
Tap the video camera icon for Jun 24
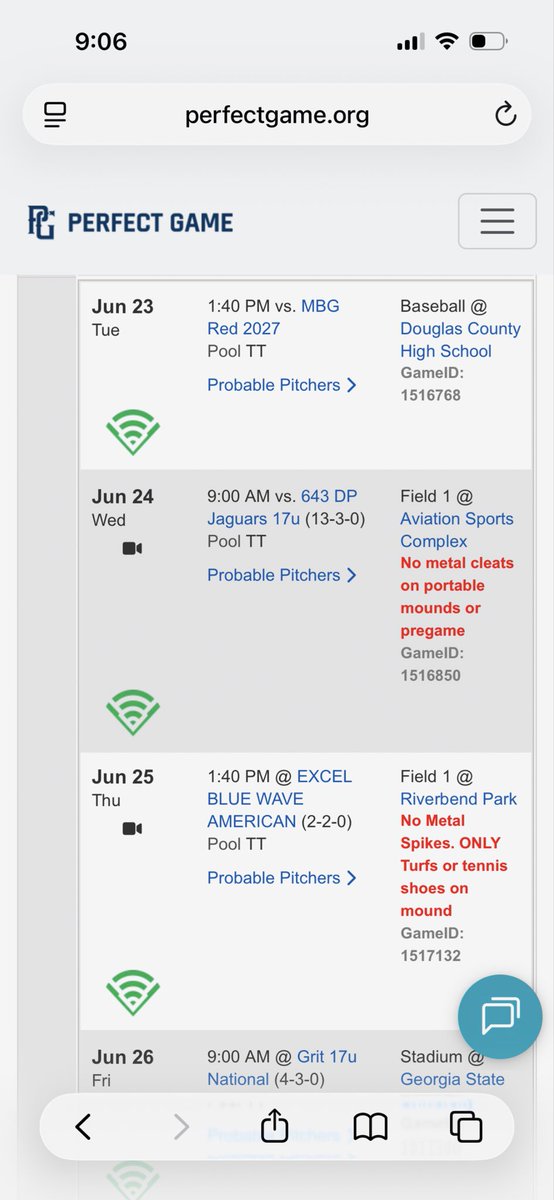pyautogui.click(x=133, y=548)
